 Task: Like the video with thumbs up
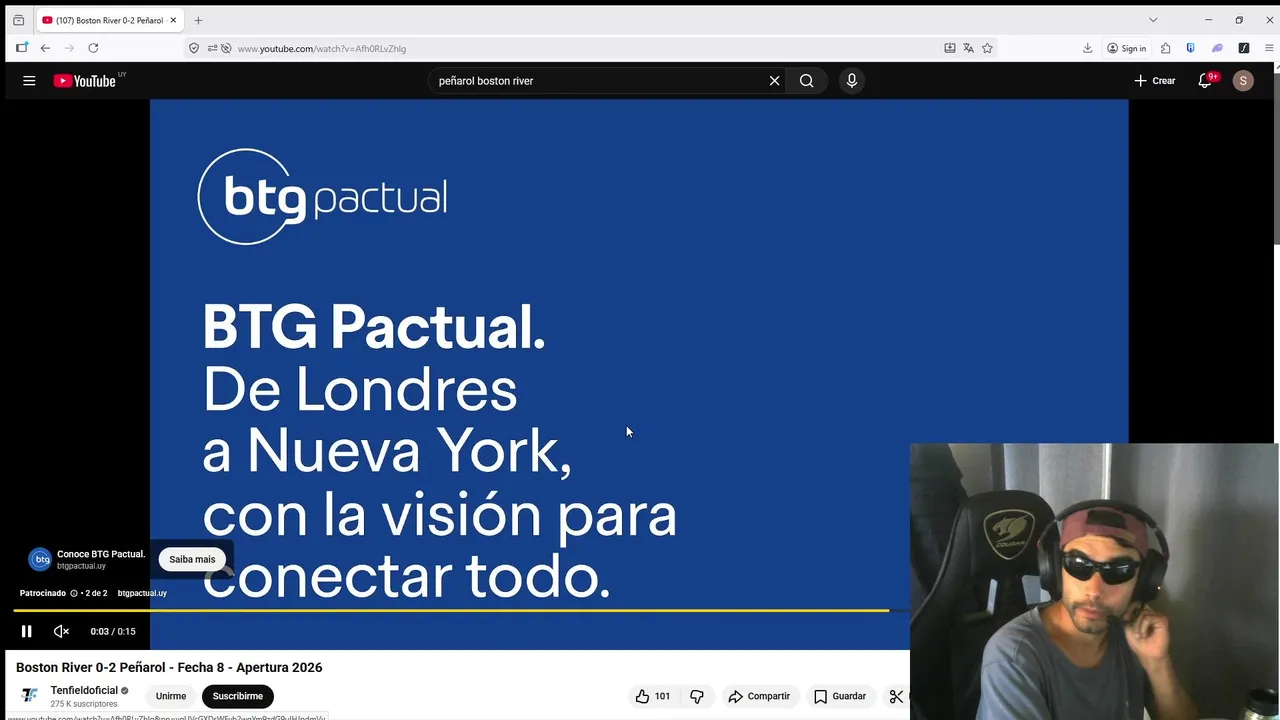tap(652, 696)
